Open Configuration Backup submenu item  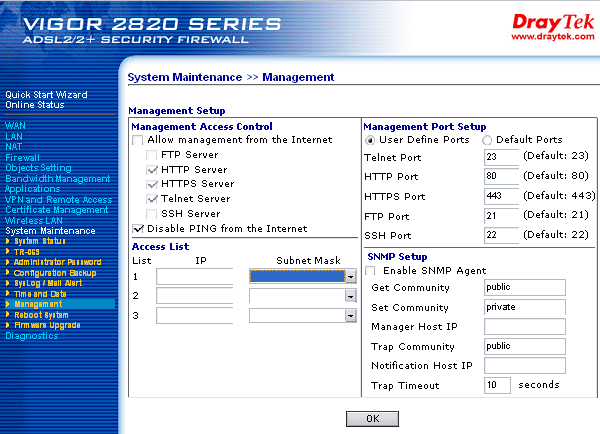pos(55,273)
